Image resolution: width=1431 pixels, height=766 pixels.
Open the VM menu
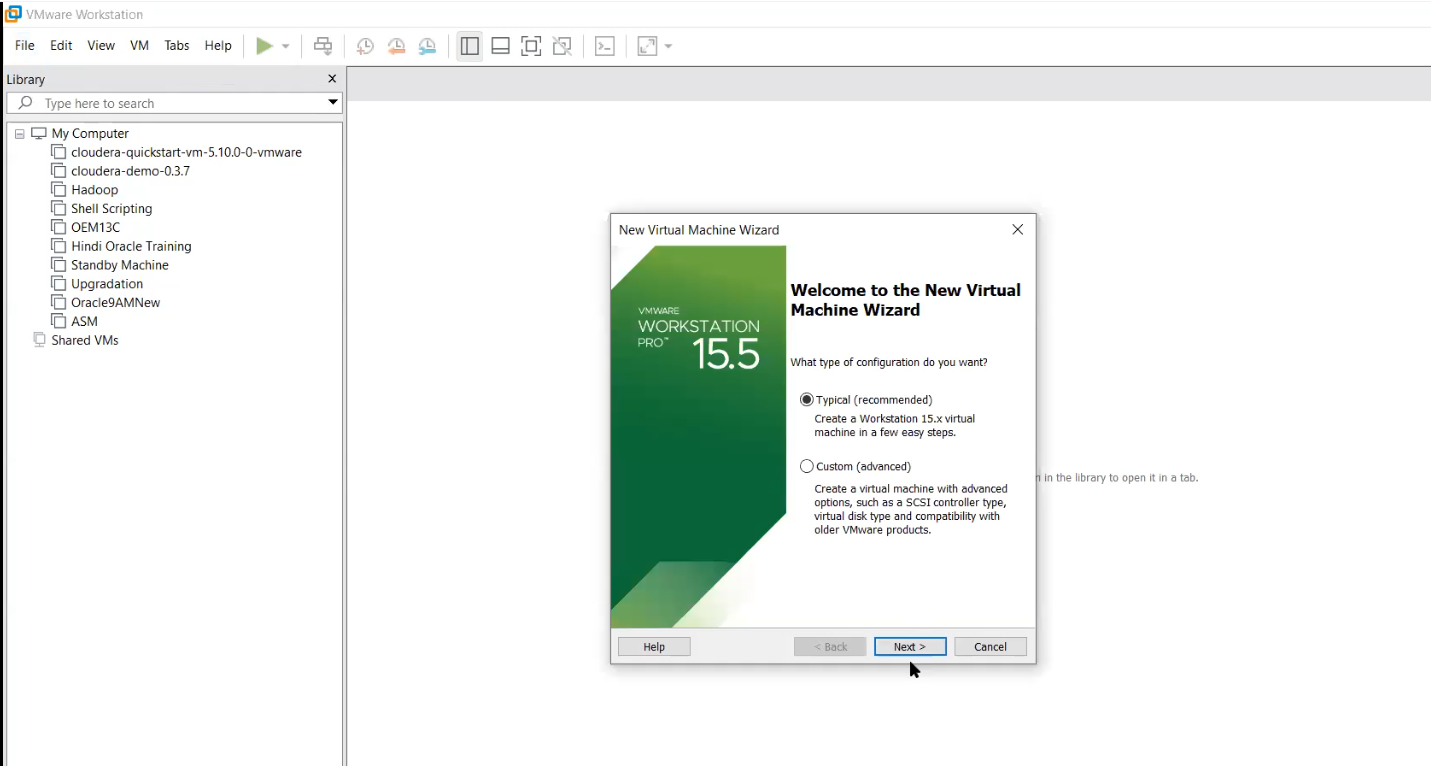coord(139,46)
